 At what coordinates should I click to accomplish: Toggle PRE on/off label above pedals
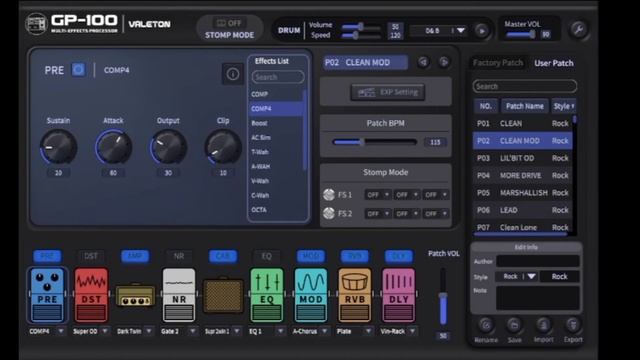tap(47, 256)
